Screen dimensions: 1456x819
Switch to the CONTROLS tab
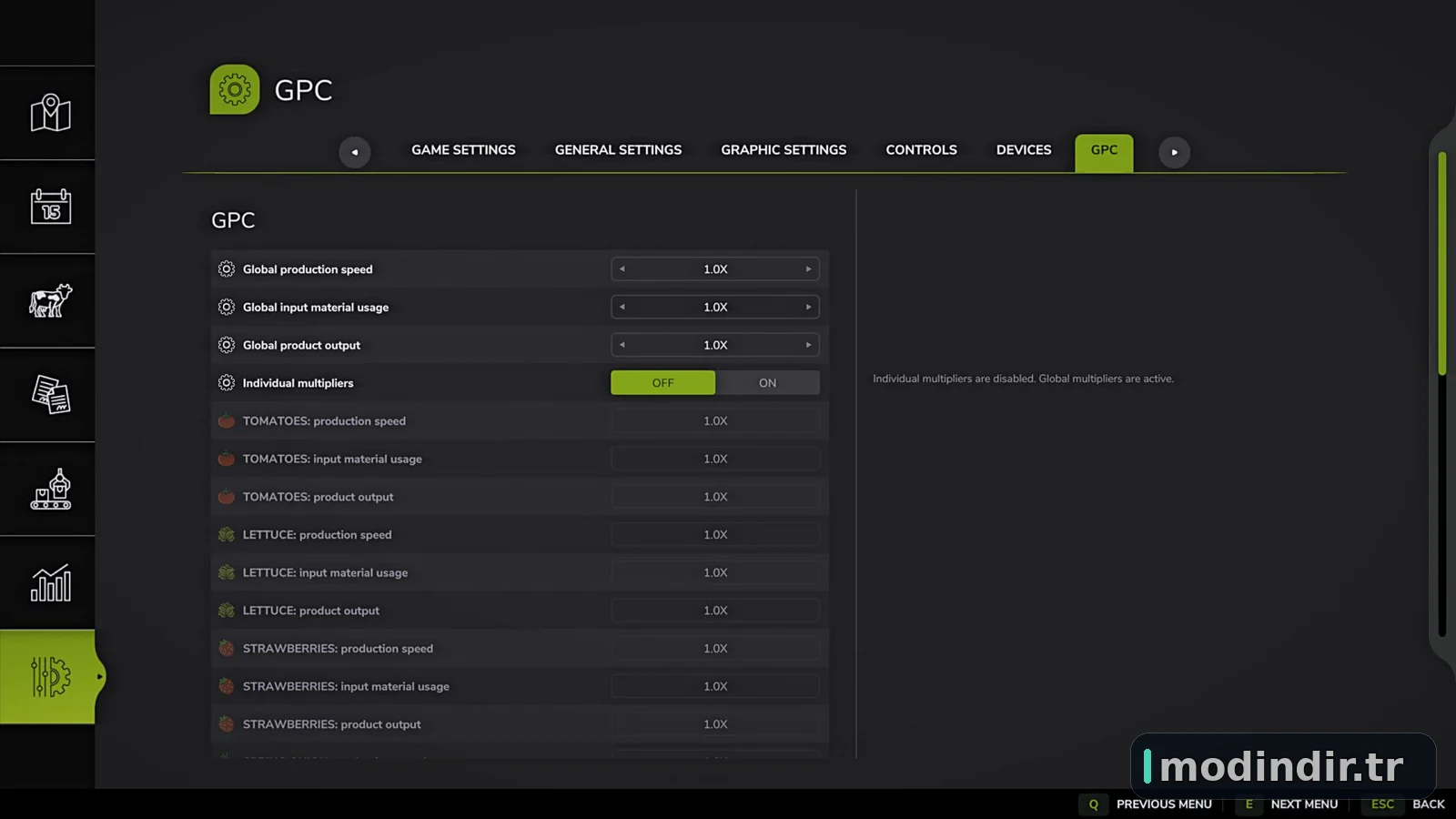[x=921, y=150]
